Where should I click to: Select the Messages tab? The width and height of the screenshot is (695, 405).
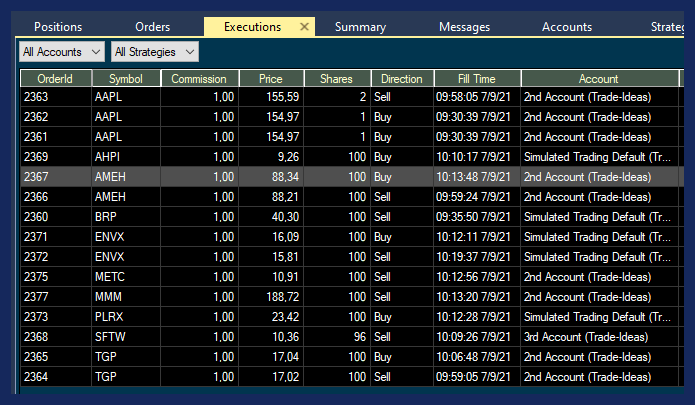pyautogui.click(x=464, y=27)
